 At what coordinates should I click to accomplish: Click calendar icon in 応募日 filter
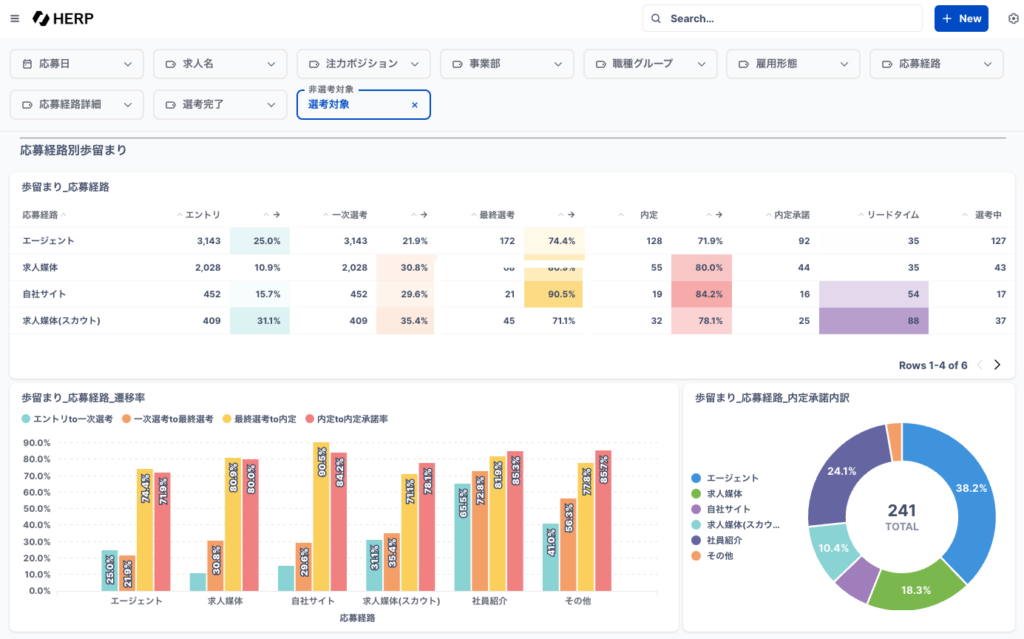pos(27,64)
